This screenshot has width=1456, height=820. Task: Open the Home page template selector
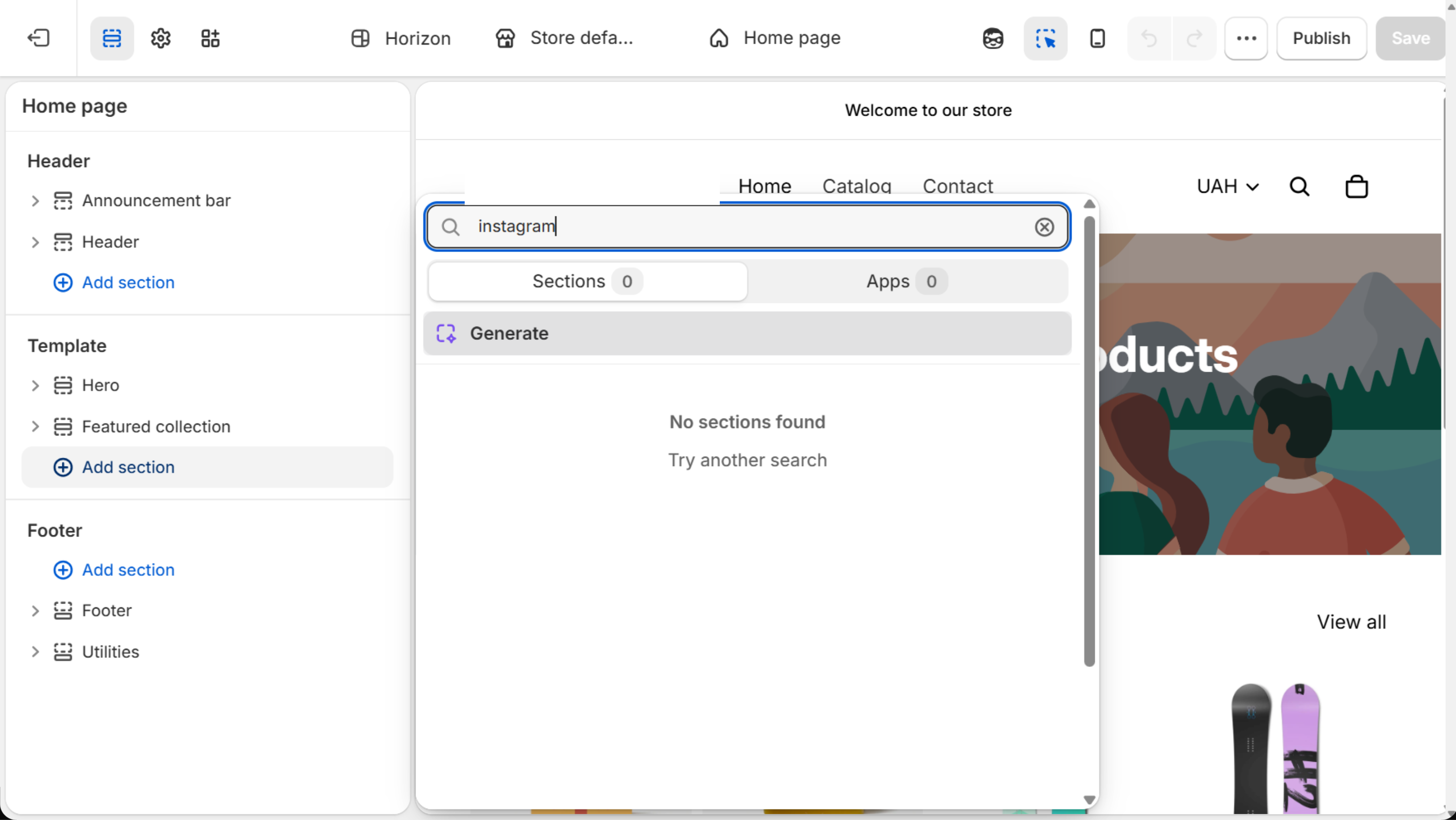[x=774, y=38]
